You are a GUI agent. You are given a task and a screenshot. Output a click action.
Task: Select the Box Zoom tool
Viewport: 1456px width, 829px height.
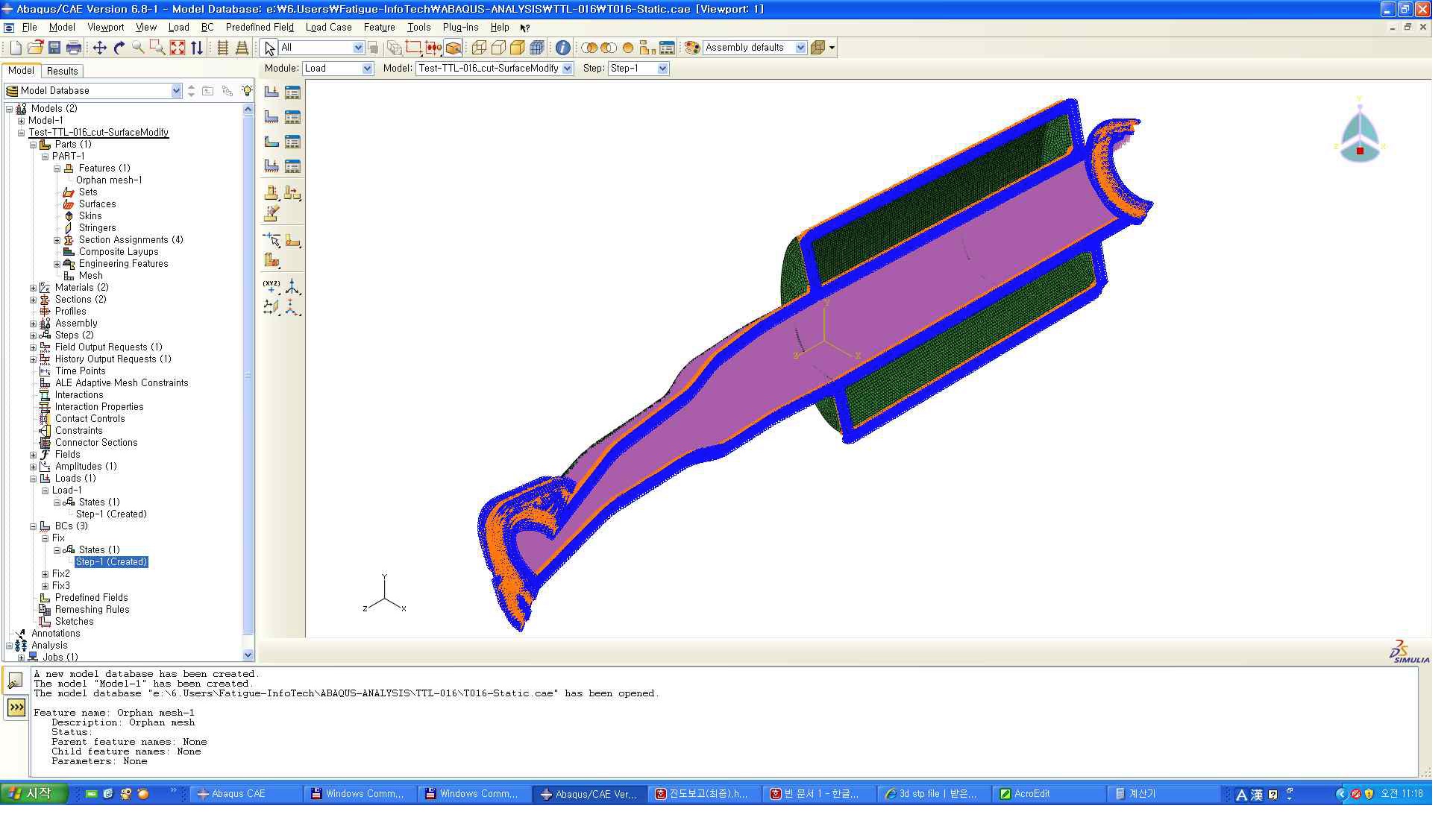click(157, 48)
